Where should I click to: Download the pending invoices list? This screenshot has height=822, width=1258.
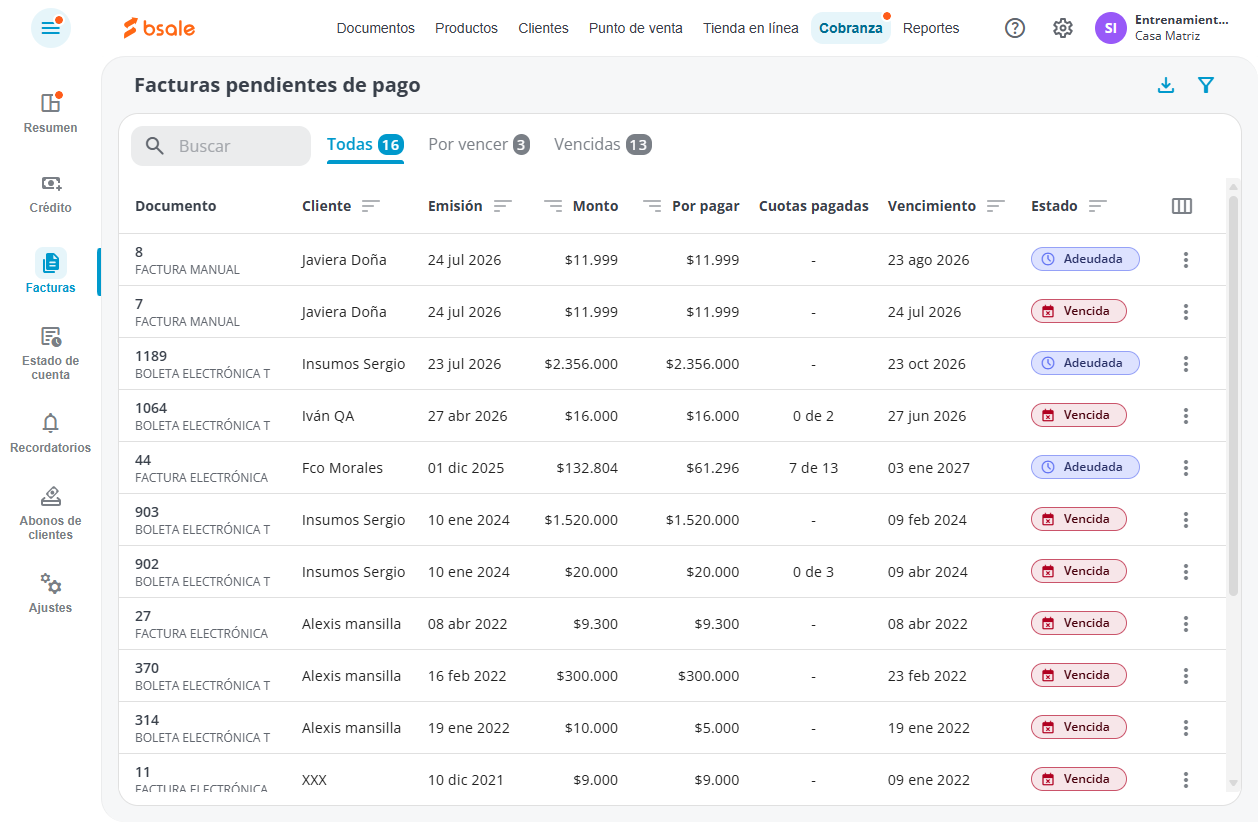click(1165, 86)
